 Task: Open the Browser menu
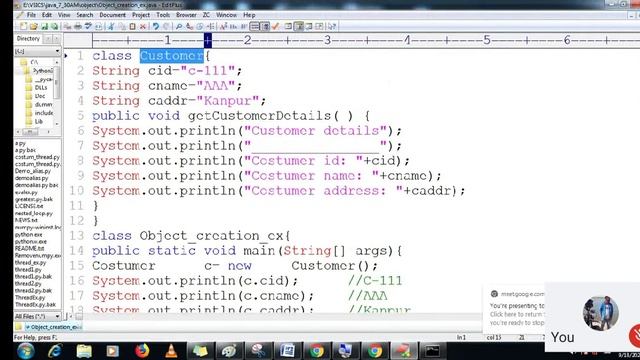pyautogui.click(x=186, y=15)
